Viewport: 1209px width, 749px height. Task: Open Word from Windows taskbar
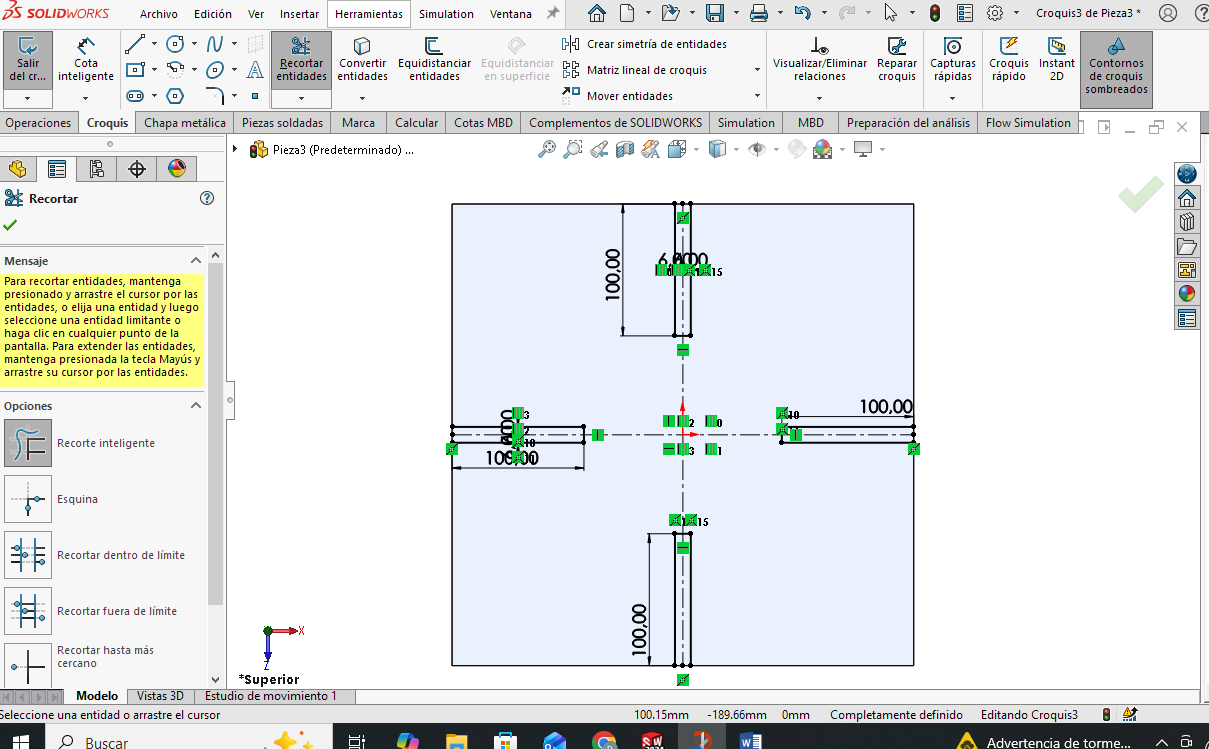750,742
